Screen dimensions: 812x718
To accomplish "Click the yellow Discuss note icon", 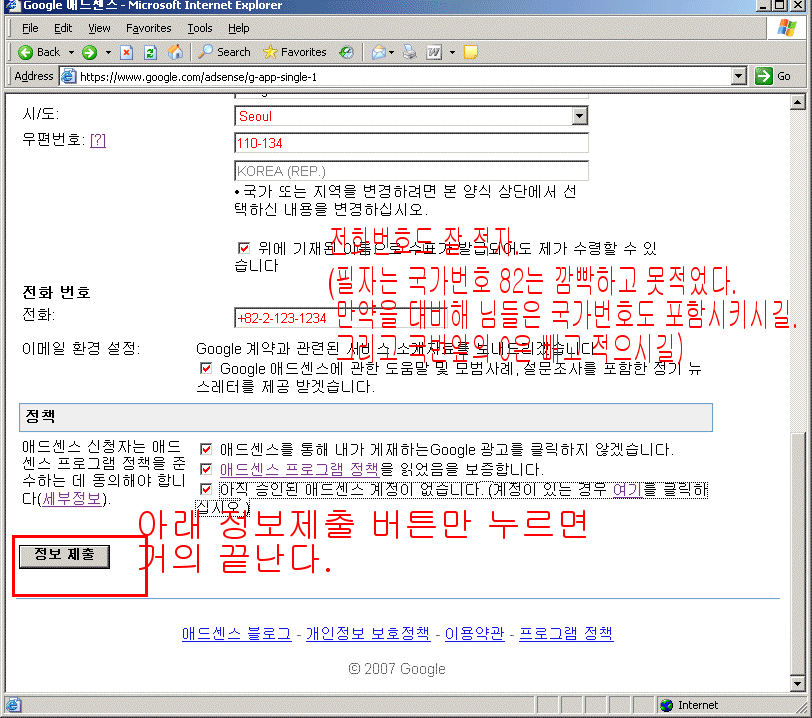I will [471, 52].
